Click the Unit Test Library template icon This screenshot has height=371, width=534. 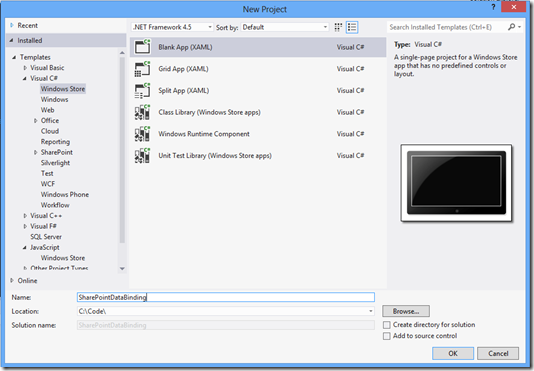[142, 156]
